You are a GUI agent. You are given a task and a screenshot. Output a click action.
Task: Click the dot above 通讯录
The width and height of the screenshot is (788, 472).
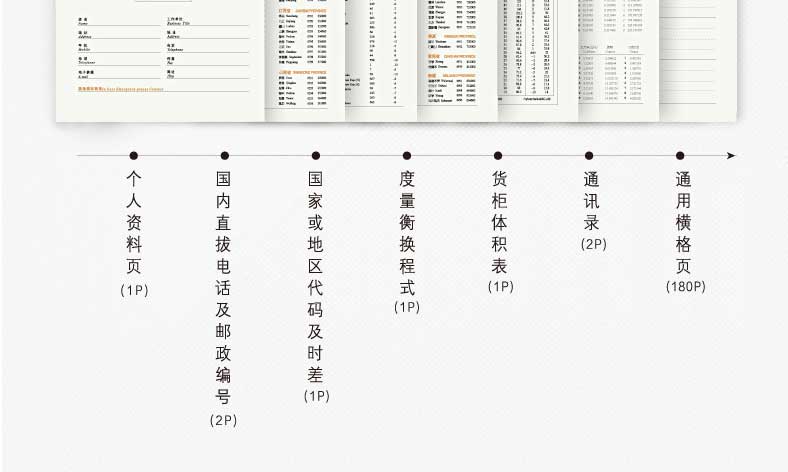(x=589, y=156)
